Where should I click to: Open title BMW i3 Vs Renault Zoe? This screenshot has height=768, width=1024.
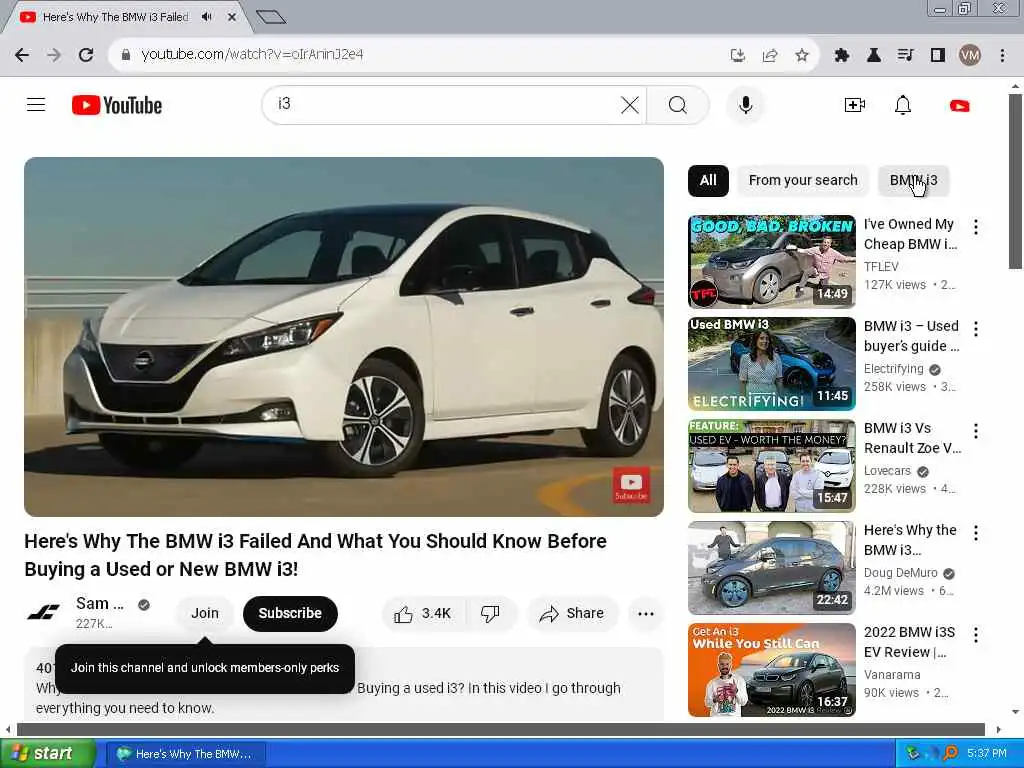pos(912,438)
